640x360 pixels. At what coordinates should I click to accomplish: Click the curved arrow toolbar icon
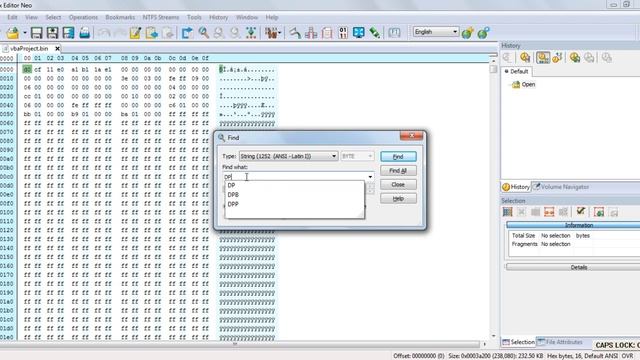(295, 33)
